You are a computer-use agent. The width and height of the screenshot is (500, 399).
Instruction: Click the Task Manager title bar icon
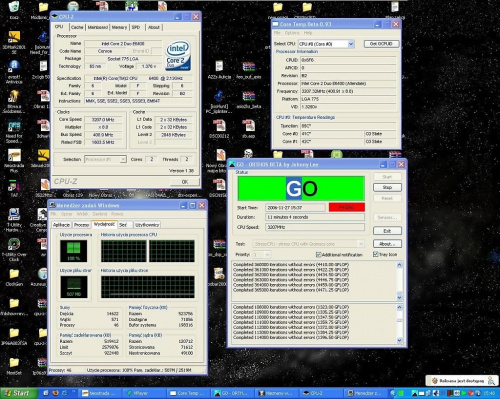[x=53, y=205]
